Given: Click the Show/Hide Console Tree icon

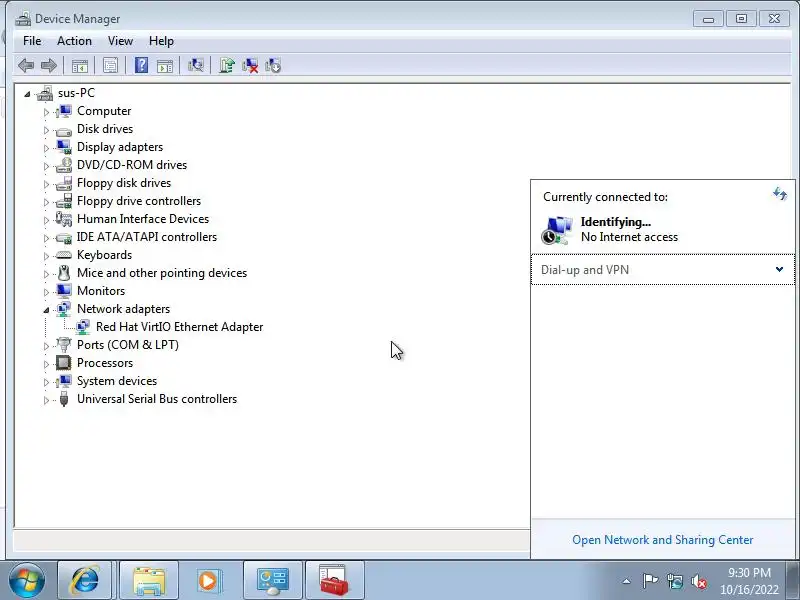Looking at the screenshot, I should click(x=80, y=65).
